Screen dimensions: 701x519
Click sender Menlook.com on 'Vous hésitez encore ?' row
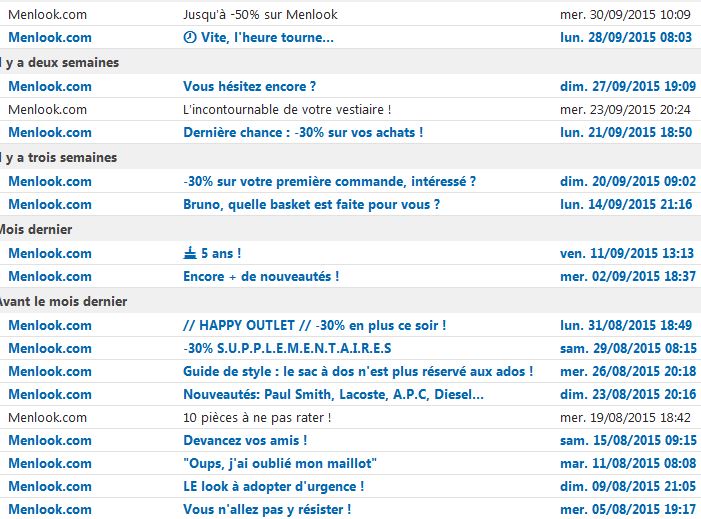pyautogui.click(x=50, y=86)
